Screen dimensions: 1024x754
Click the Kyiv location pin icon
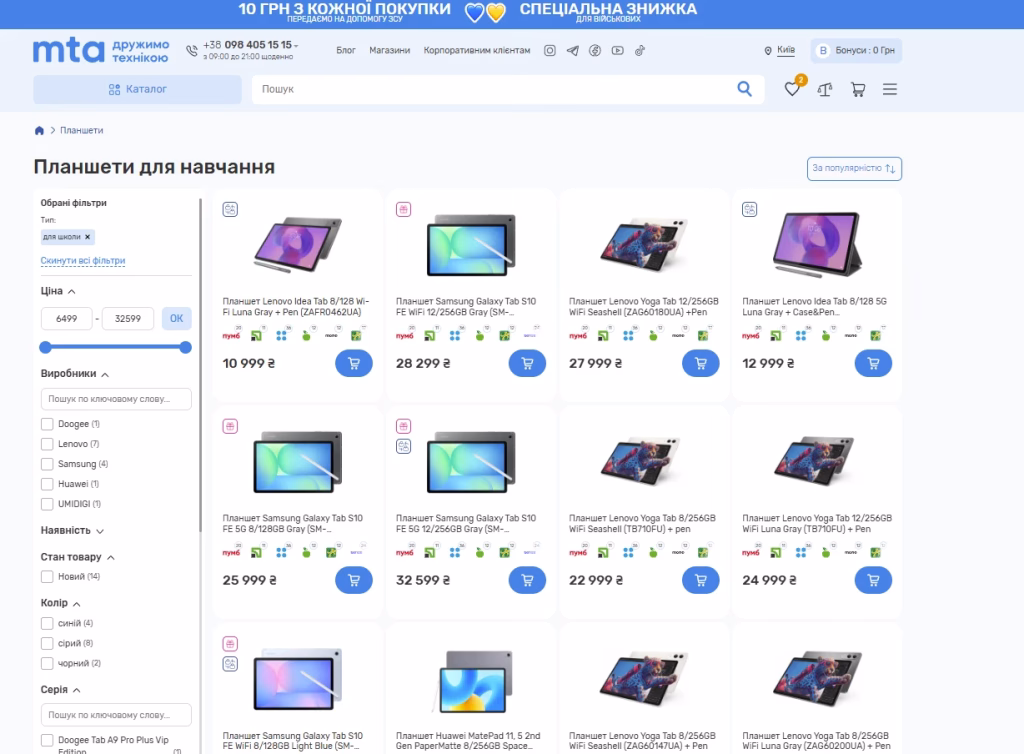coord(768,51)
